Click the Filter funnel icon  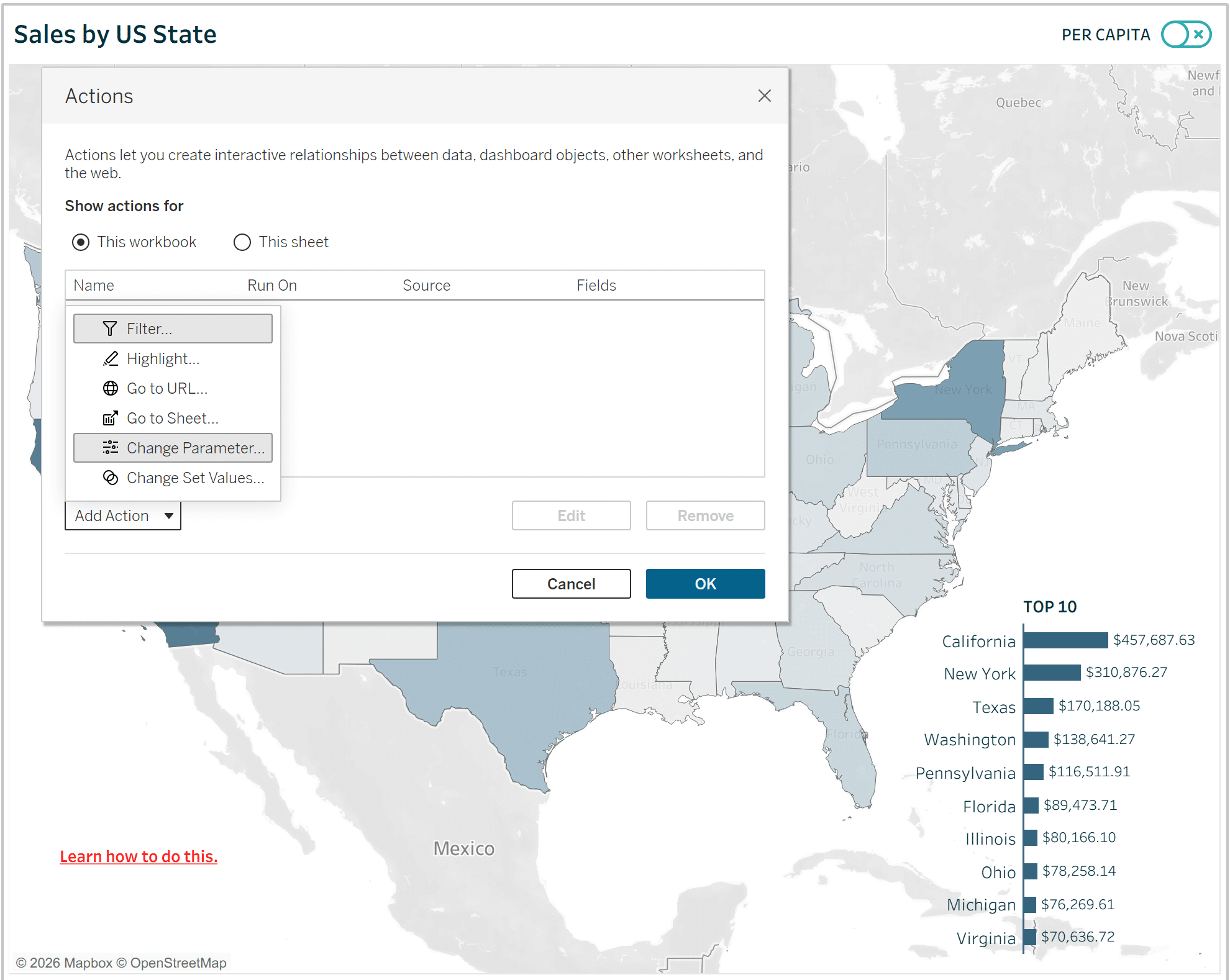[110, 329]
